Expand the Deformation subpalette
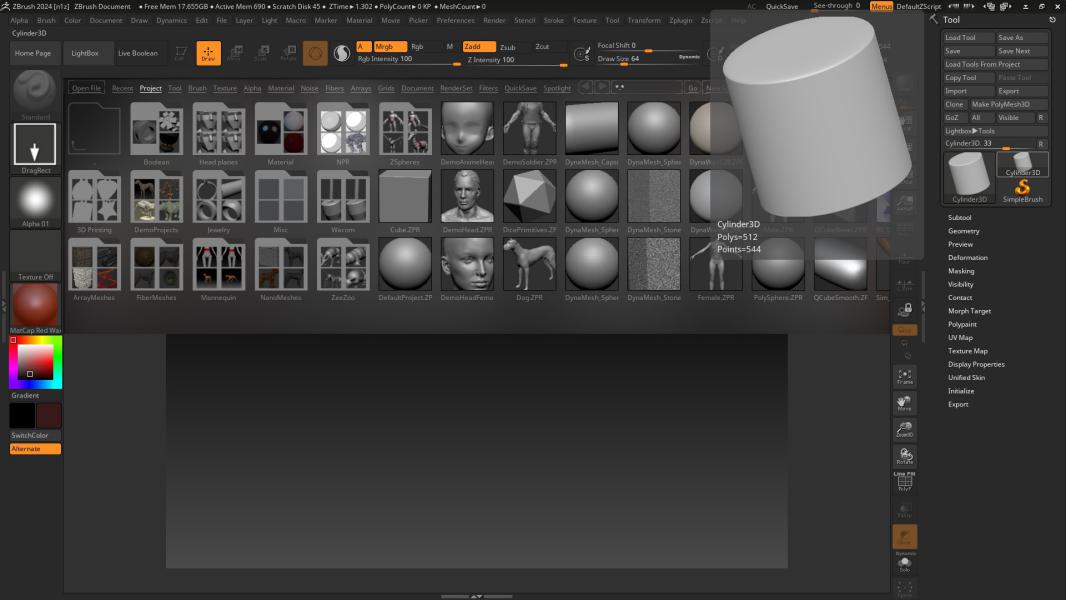The image size is (1066, 600). tap(967, 258)
